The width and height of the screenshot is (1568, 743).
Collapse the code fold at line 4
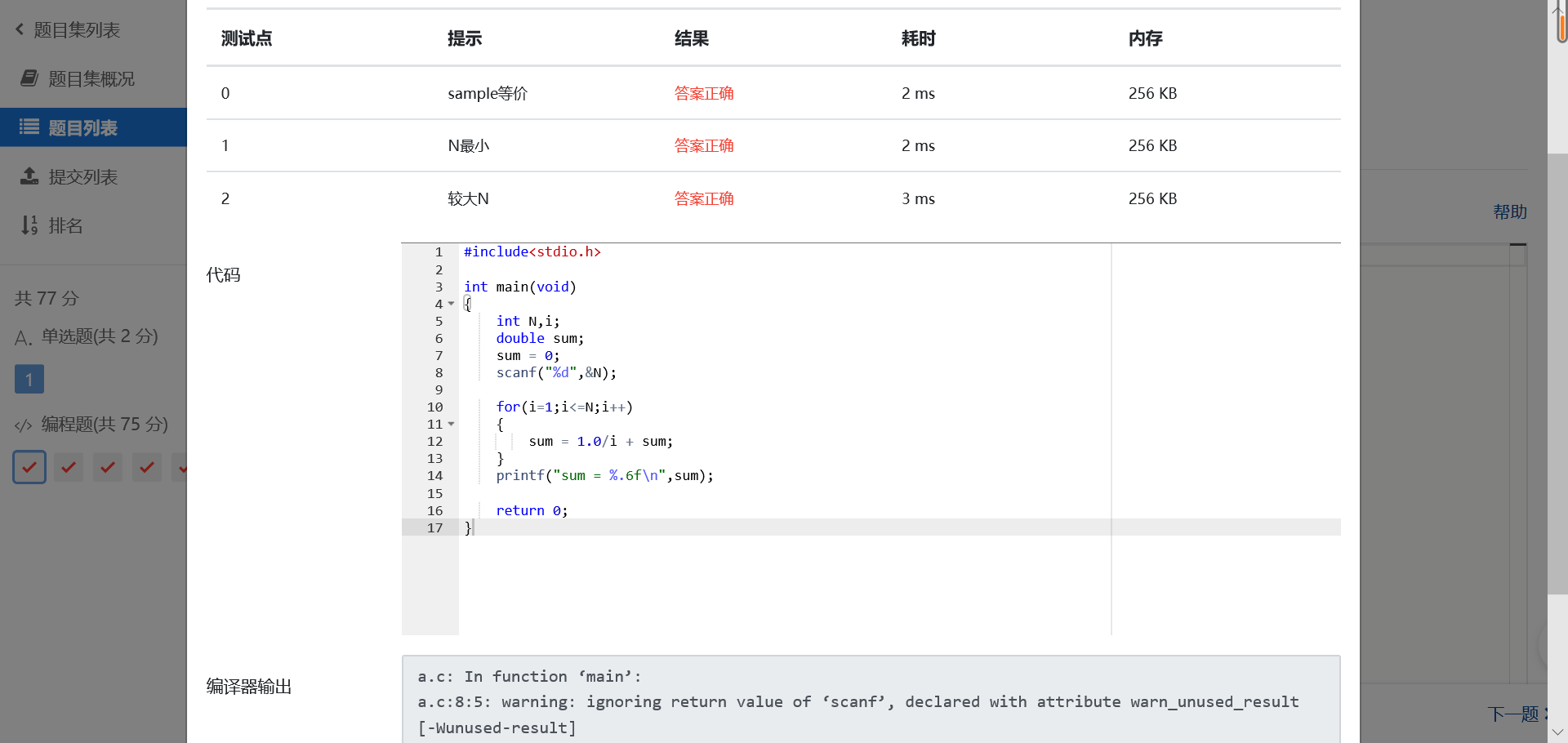click(451, 304)
